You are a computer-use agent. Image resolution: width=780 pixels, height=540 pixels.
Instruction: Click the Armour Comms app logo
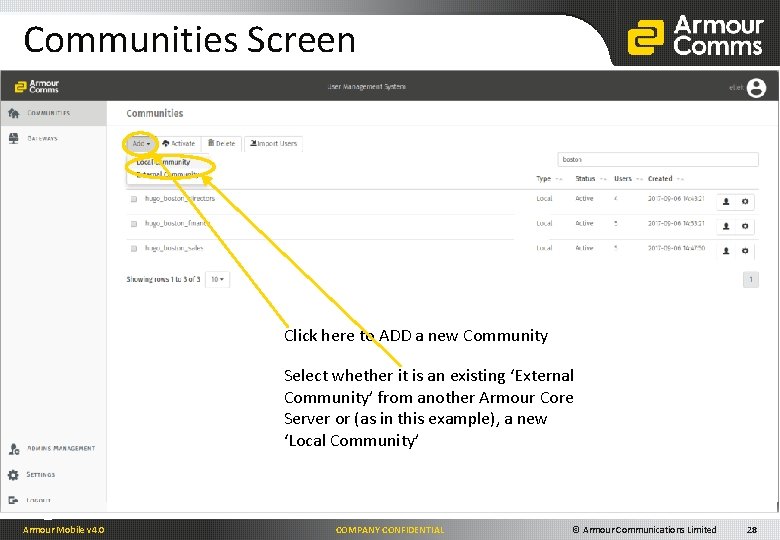pyautogui.click(x=37, y=87)
